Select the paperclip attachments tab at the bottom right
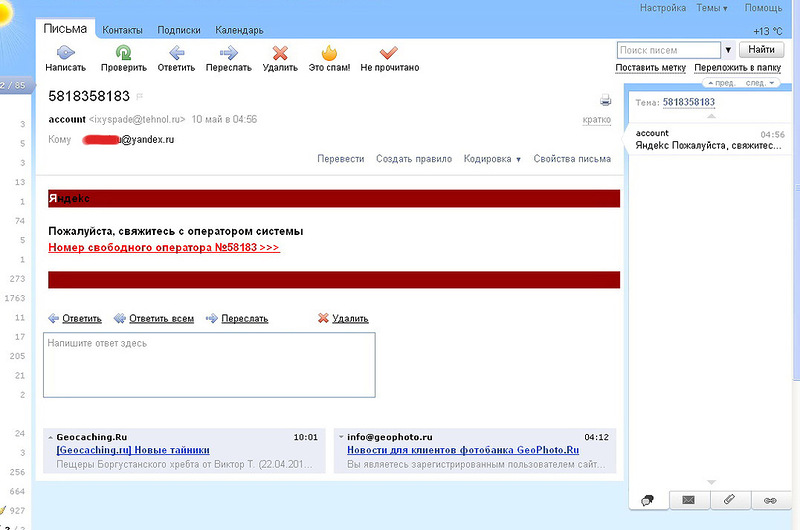 pyautogui.click(x=729, y=498)
